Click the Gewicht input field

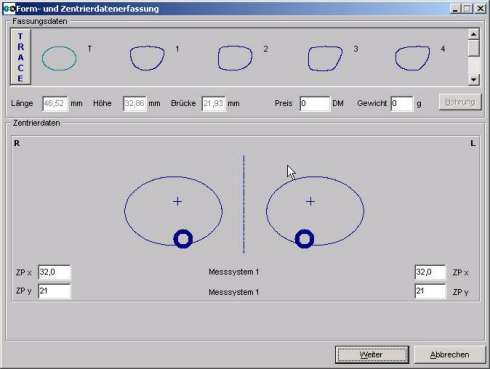(402, 104)
